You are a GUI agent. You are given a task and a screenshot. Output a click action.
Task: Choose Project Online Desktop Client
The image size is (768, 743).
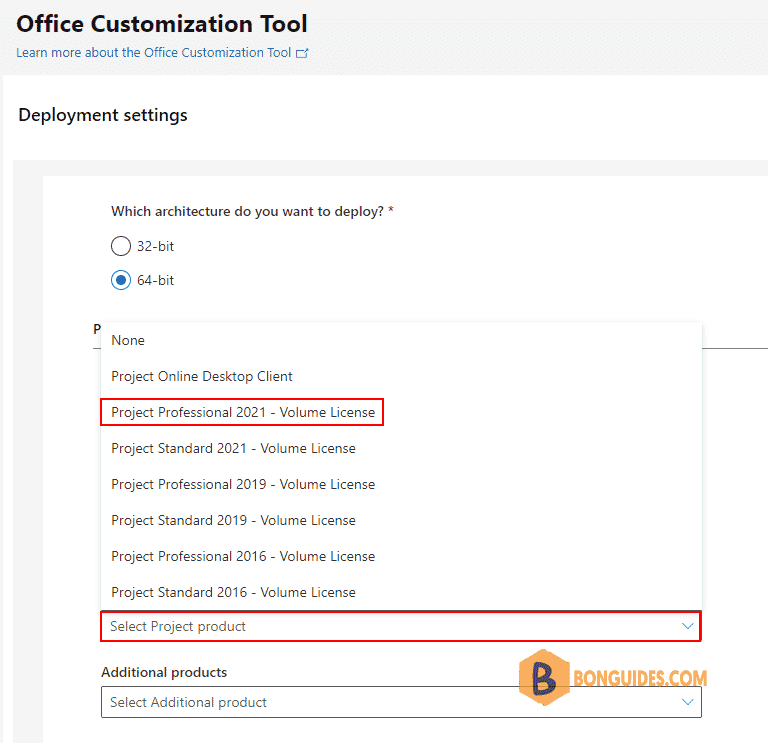pos(401,376)
